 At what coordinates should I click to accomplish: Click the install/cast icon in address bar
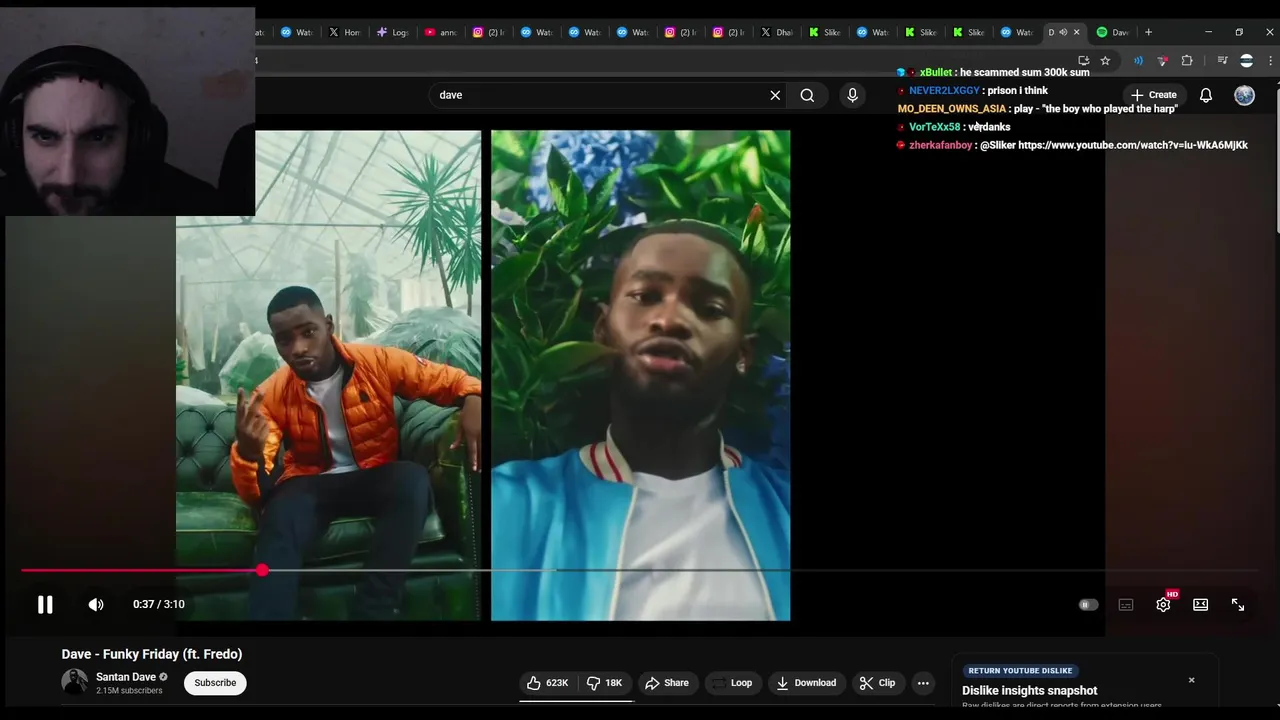pyautogui.click(x=1083, y=61)
